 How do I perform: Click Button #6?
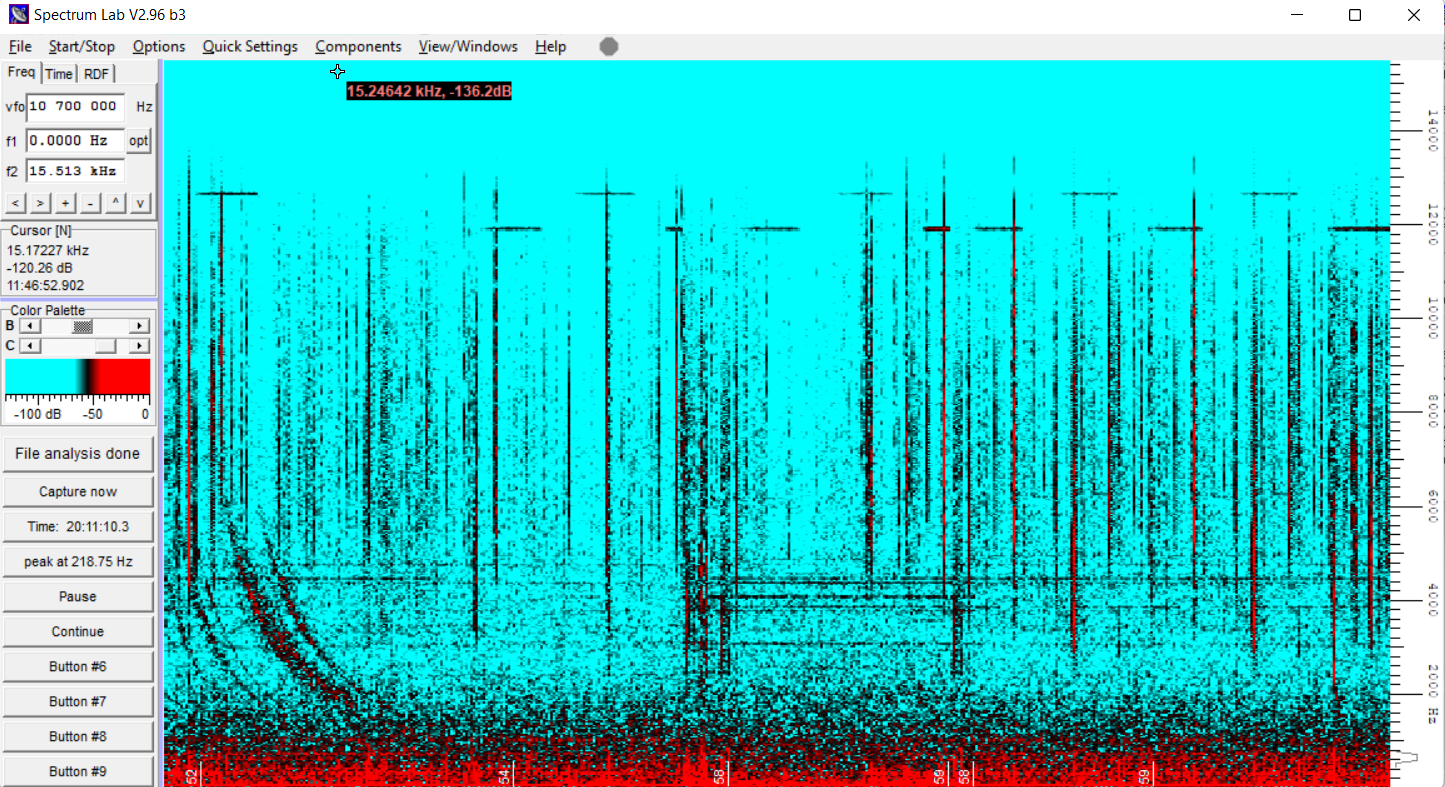pos(78,666)
